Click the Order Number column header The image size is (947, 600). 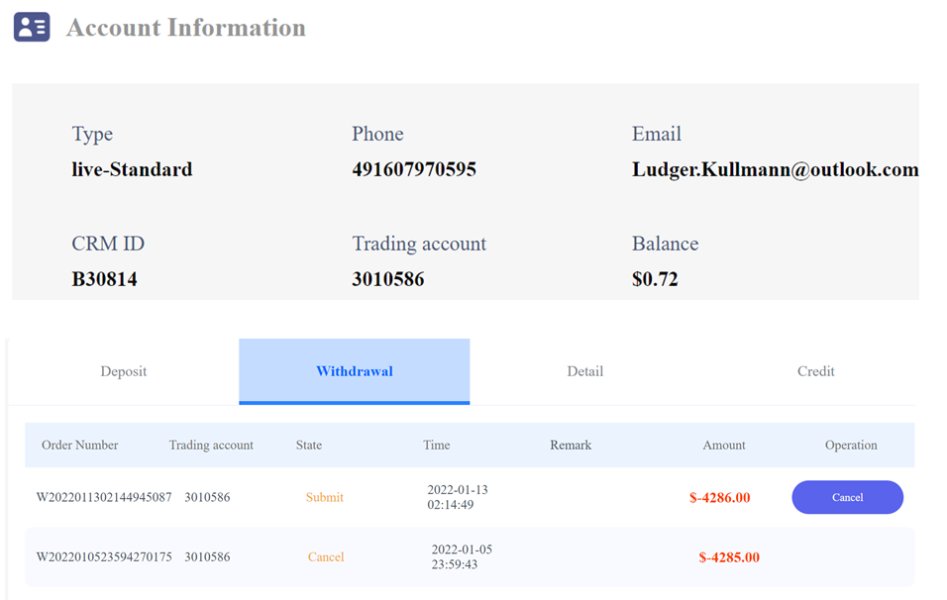[x=80, y=445]
